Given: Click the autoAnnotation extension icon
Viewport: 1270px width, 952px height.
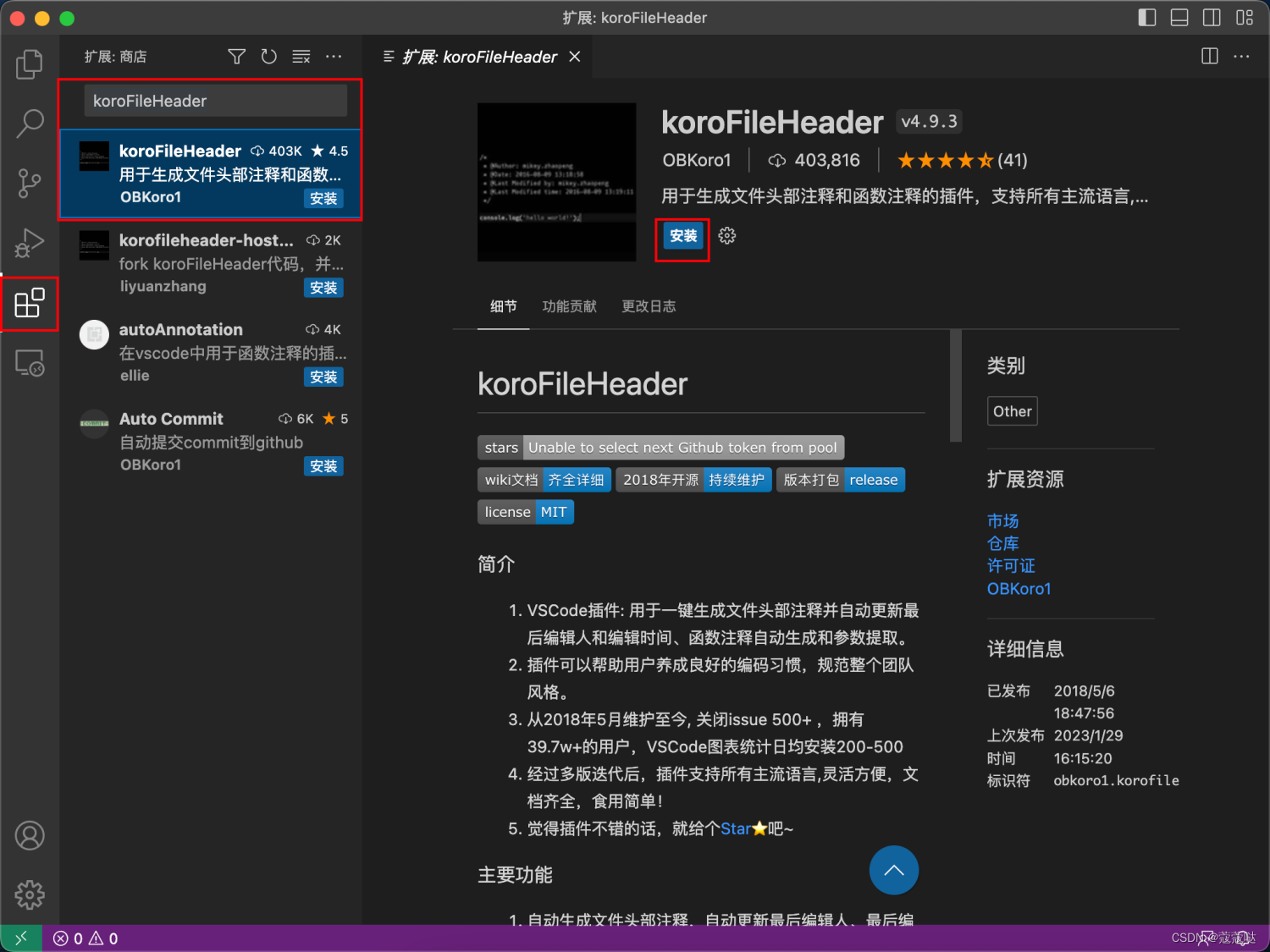Looking at the screenshot, I should 94,335.
